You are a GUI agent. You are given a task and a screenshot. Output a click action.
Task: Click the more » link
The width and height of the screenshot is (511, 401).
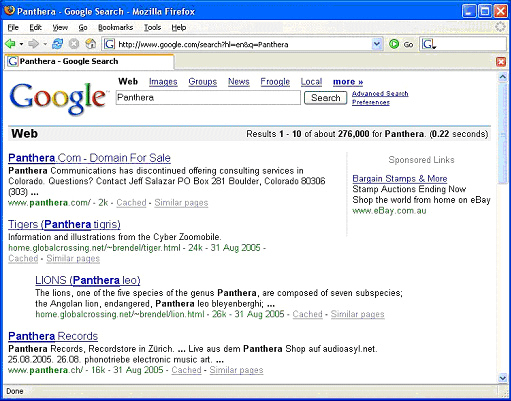(x=348, y=82)
